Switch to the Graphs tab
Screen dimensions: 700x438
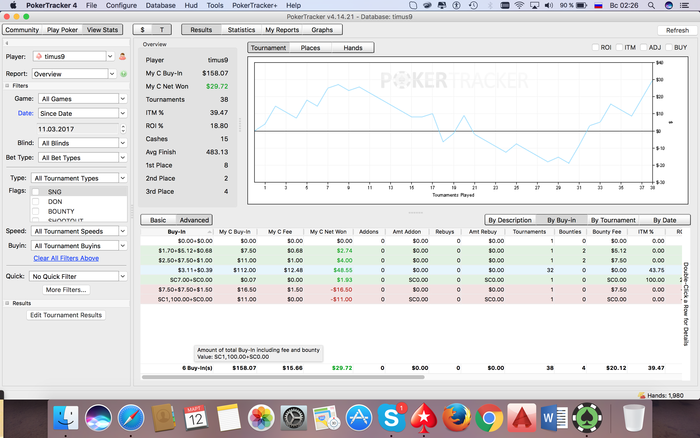[322, 30]
